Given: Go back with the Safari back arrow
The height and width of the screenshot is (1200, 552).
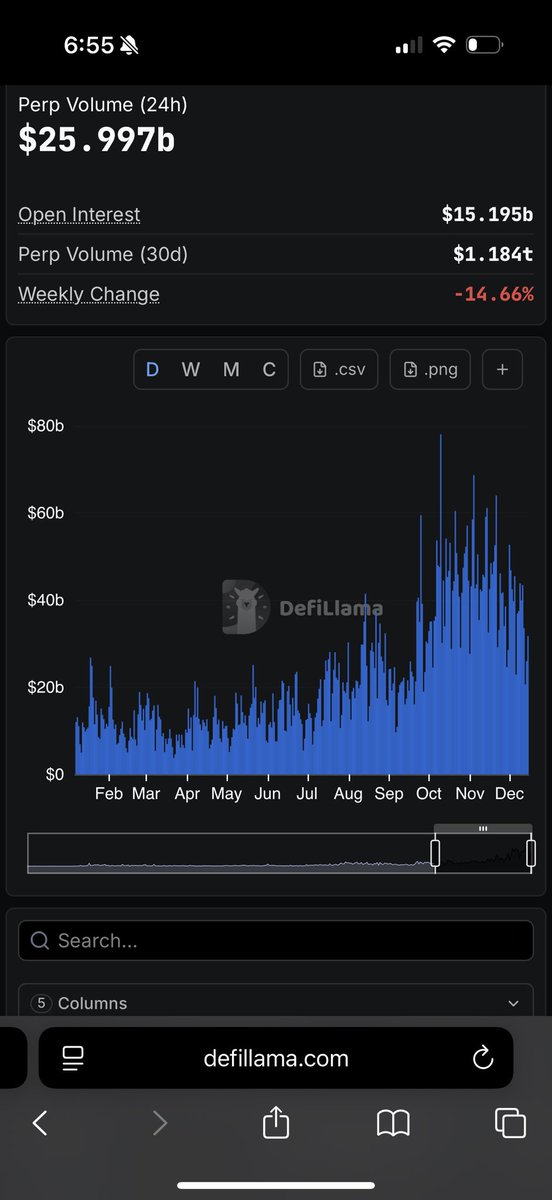Looking at the screenshot, I should (40, 1123).
